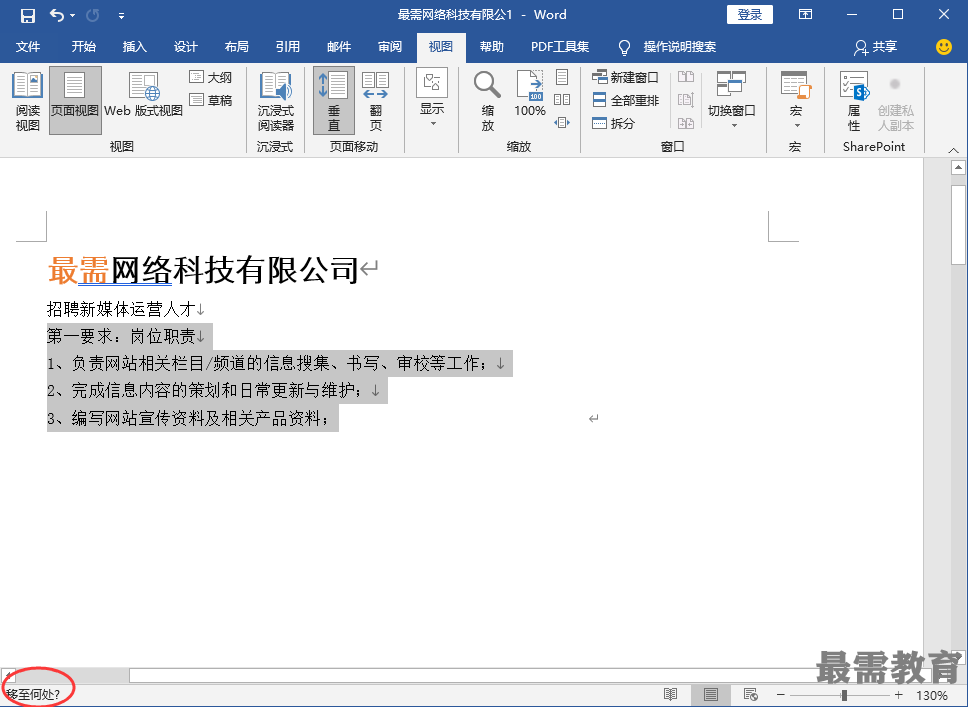Switch to 阅读视图 reading mode
Viewport: 968px width, 707px height.
(28, 101)
